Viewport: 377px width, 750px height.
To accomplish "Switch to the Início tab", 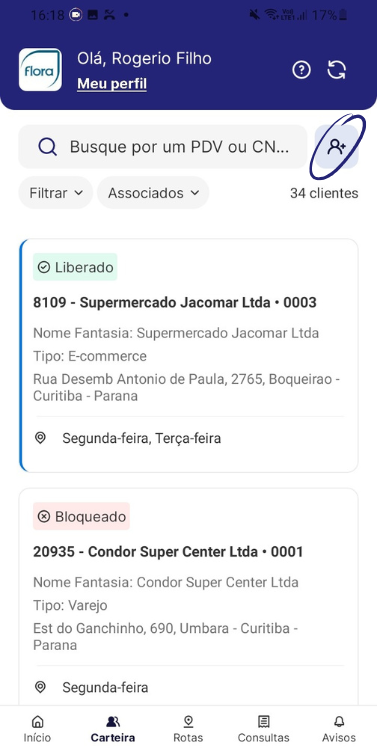I will 37,728.
